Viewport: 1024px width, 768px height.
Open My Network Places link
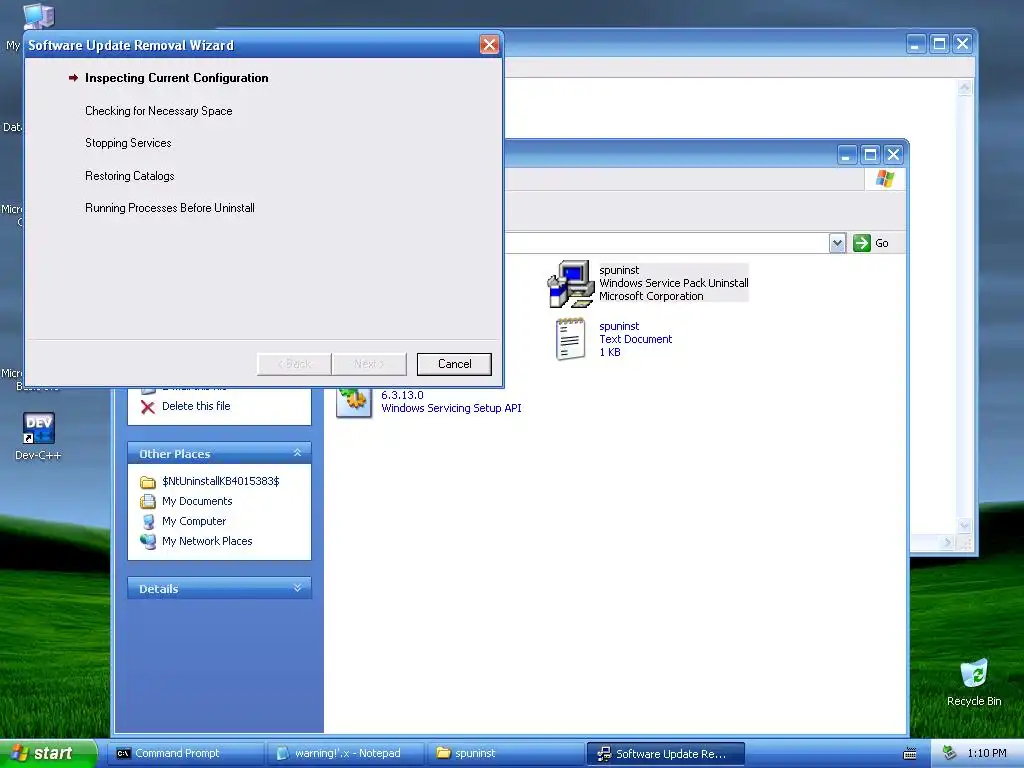click(207, 541)
